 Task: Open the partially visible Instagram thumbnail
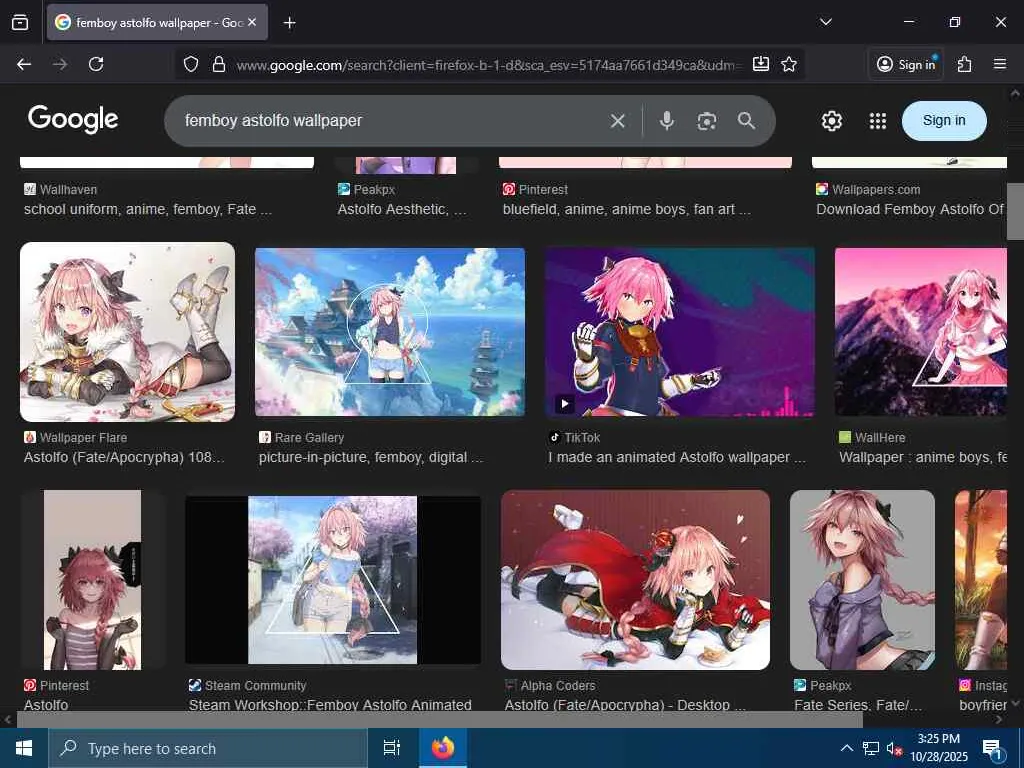click(x=981, y=580)
